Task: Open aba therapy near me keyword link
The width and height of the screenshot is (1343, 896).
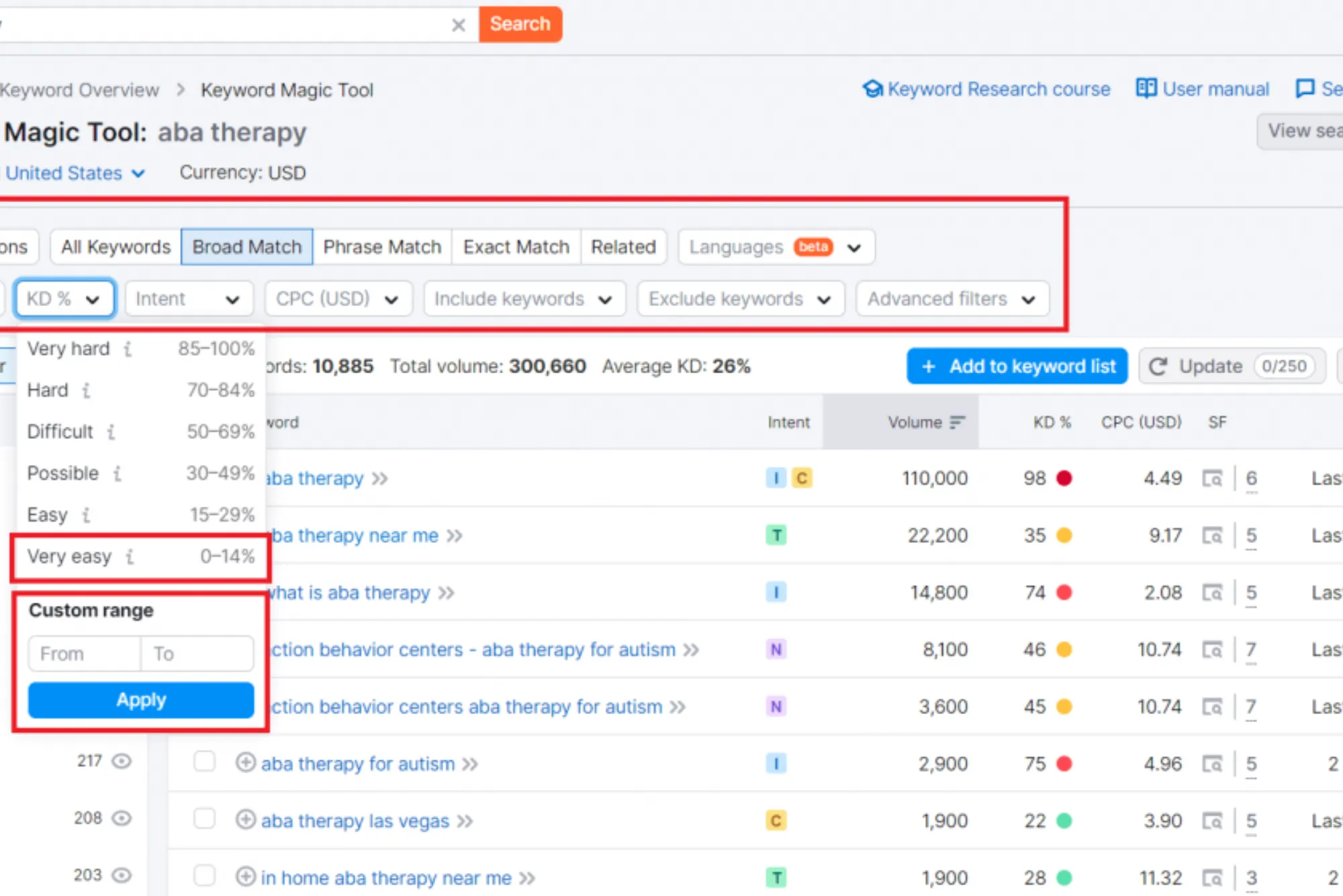Action: tap(353, 536)
